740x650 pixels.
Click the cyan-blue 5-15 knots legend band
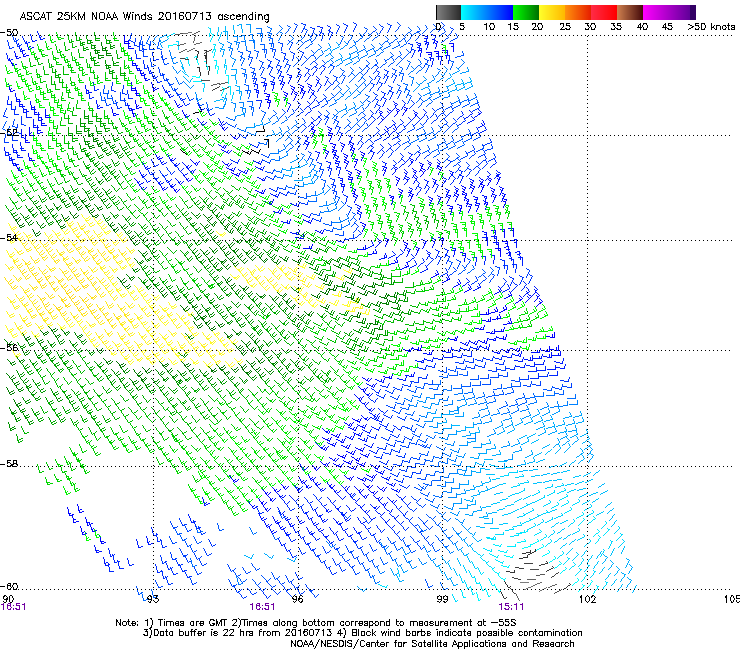487,12
